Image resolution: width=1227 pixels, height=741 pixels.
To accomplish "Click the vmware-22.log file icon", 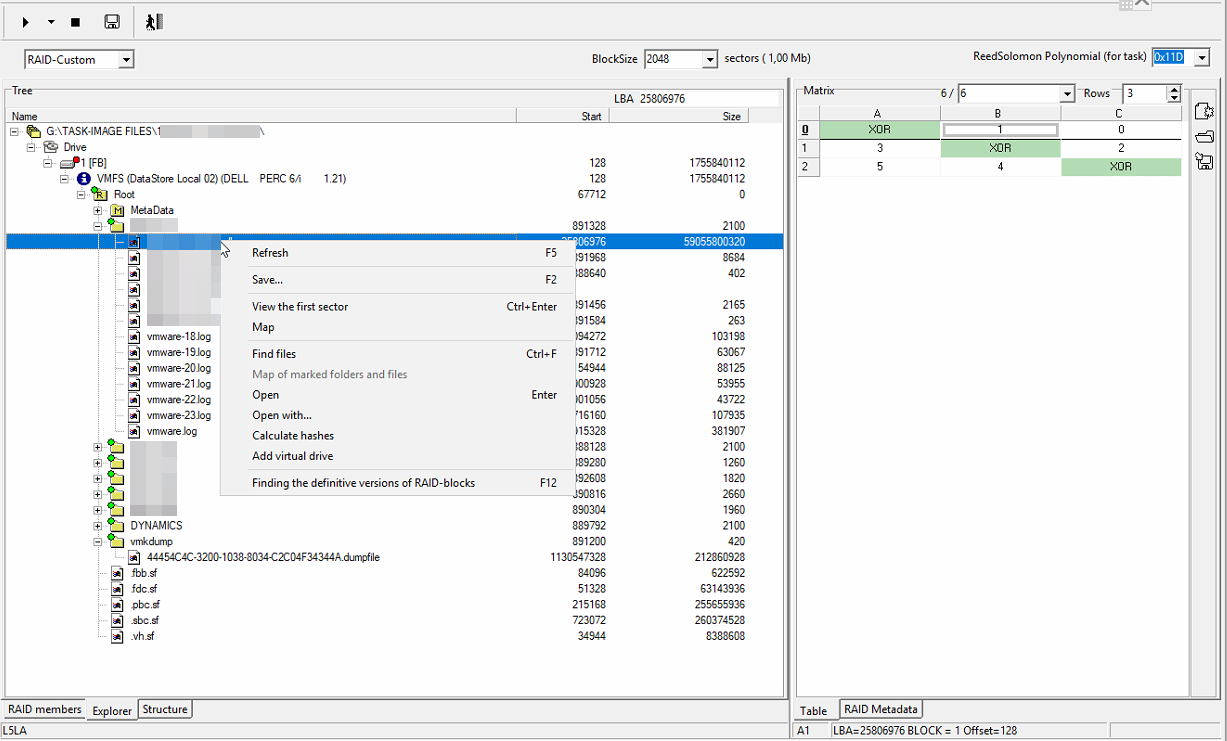I will [x=135, y=400].
